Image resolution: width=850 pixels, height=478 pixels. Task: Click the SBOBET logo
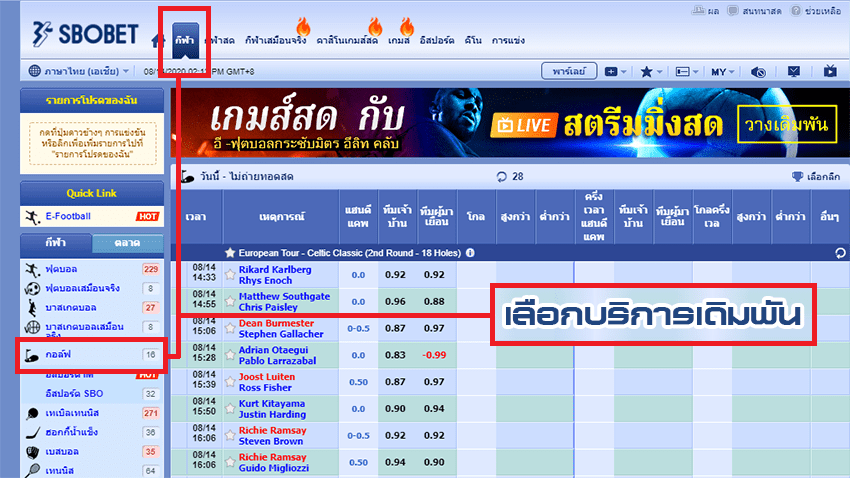85,34
